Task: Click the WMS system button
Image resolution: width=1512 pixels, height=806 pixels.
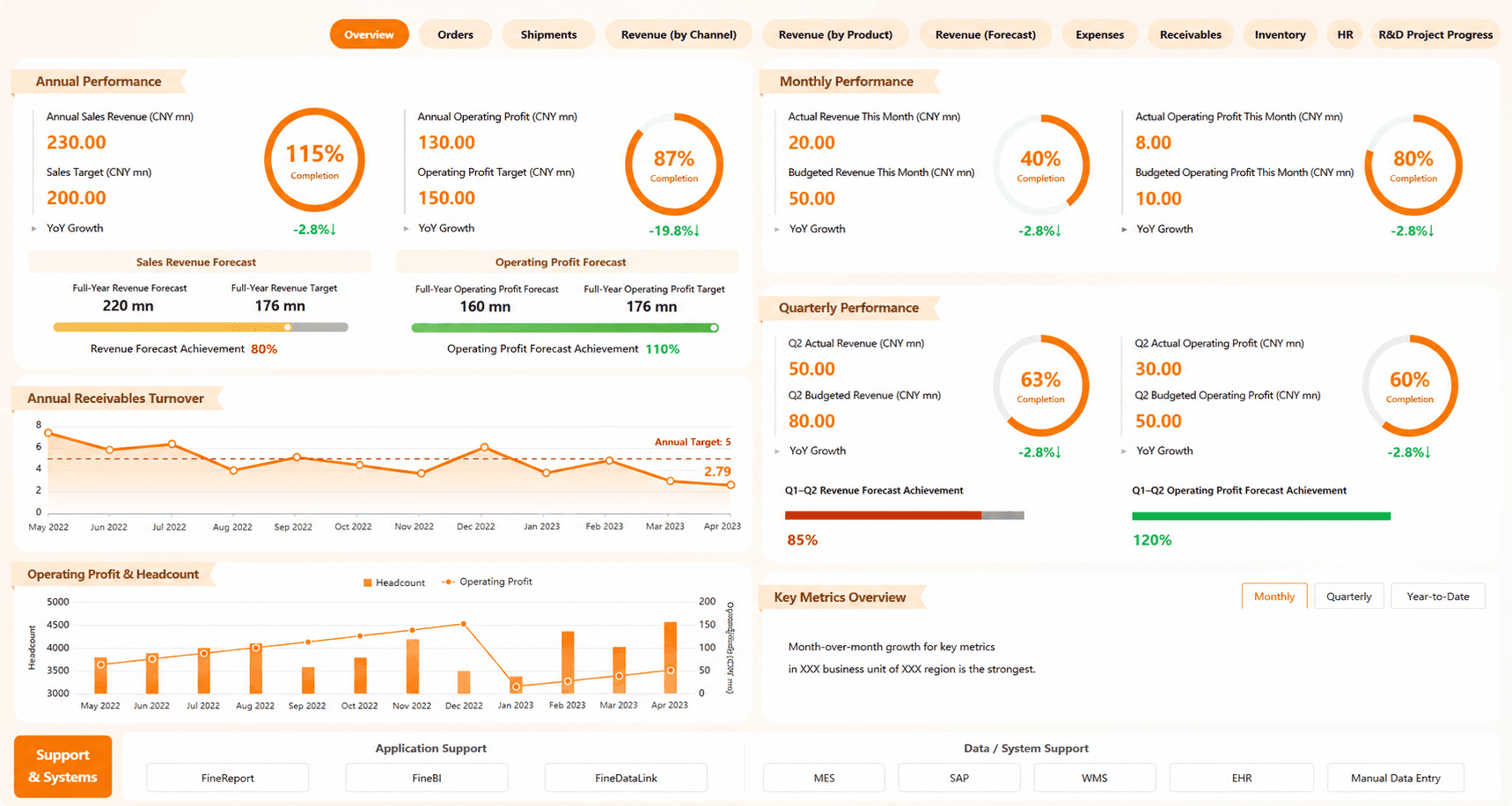Action: click(x=1094, y=778)
